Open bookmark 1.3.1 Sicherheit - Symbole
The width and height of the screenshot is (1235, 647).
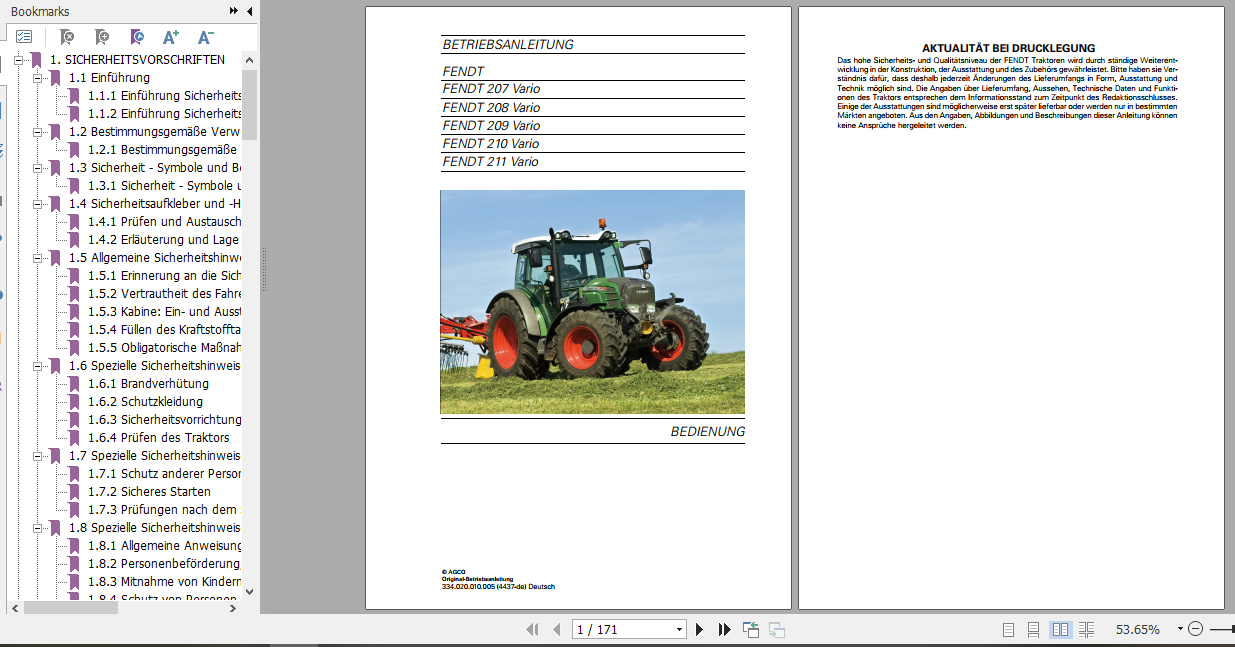click(164, 186)
